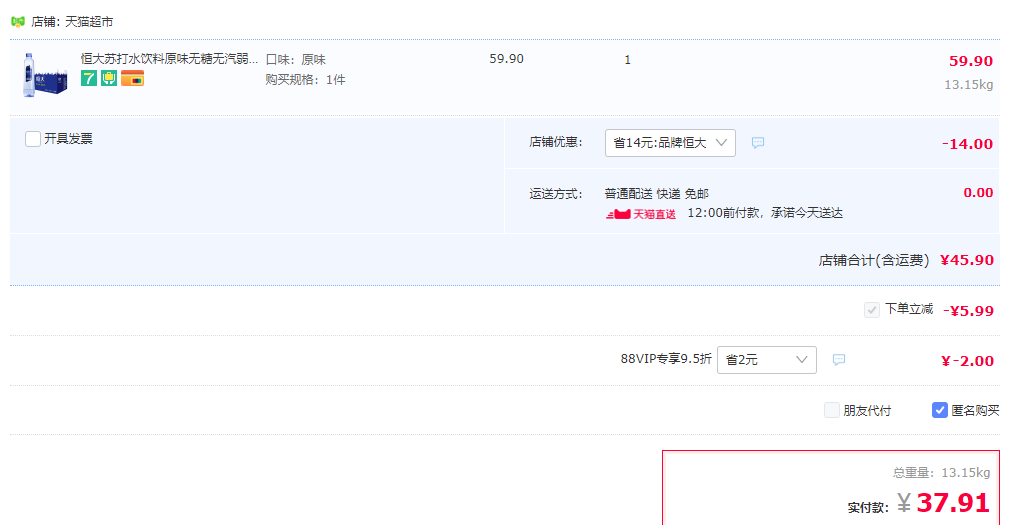Click the shipping fee 0.00
Viewport: 1011px width, 525px height.
coord(978,192)
